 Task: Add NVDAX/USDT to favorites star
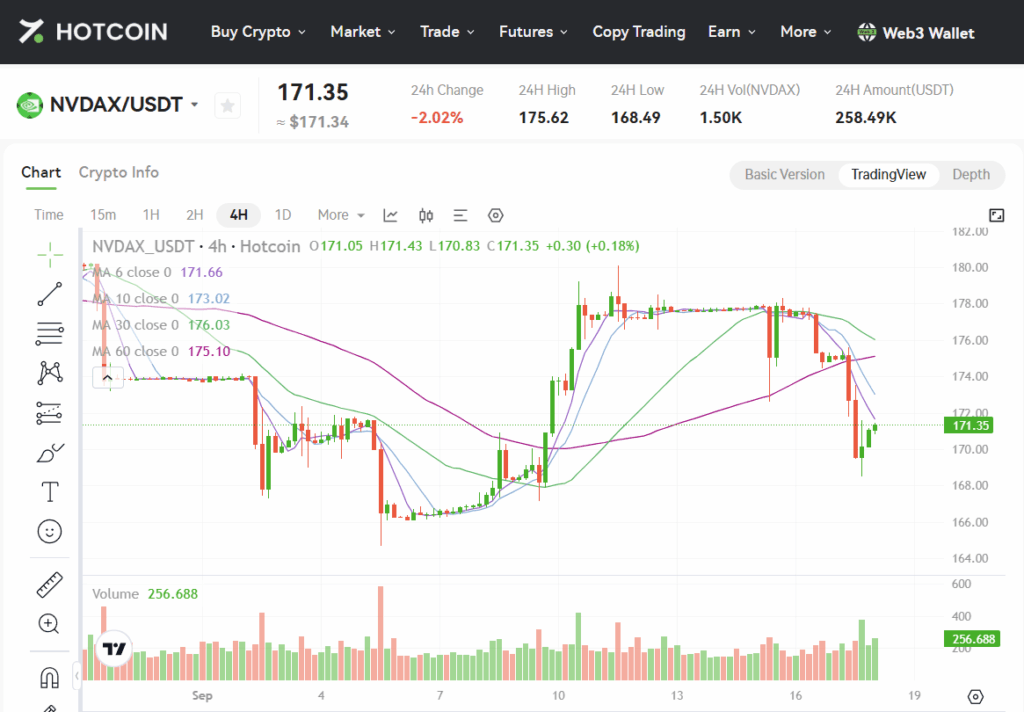[228, 105]
